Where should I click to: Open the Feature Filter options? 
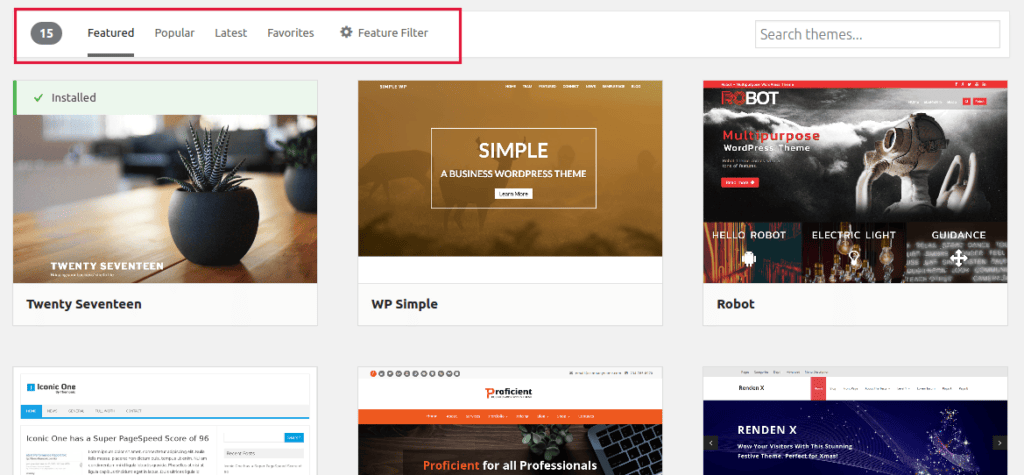click(x=384, y=33)
